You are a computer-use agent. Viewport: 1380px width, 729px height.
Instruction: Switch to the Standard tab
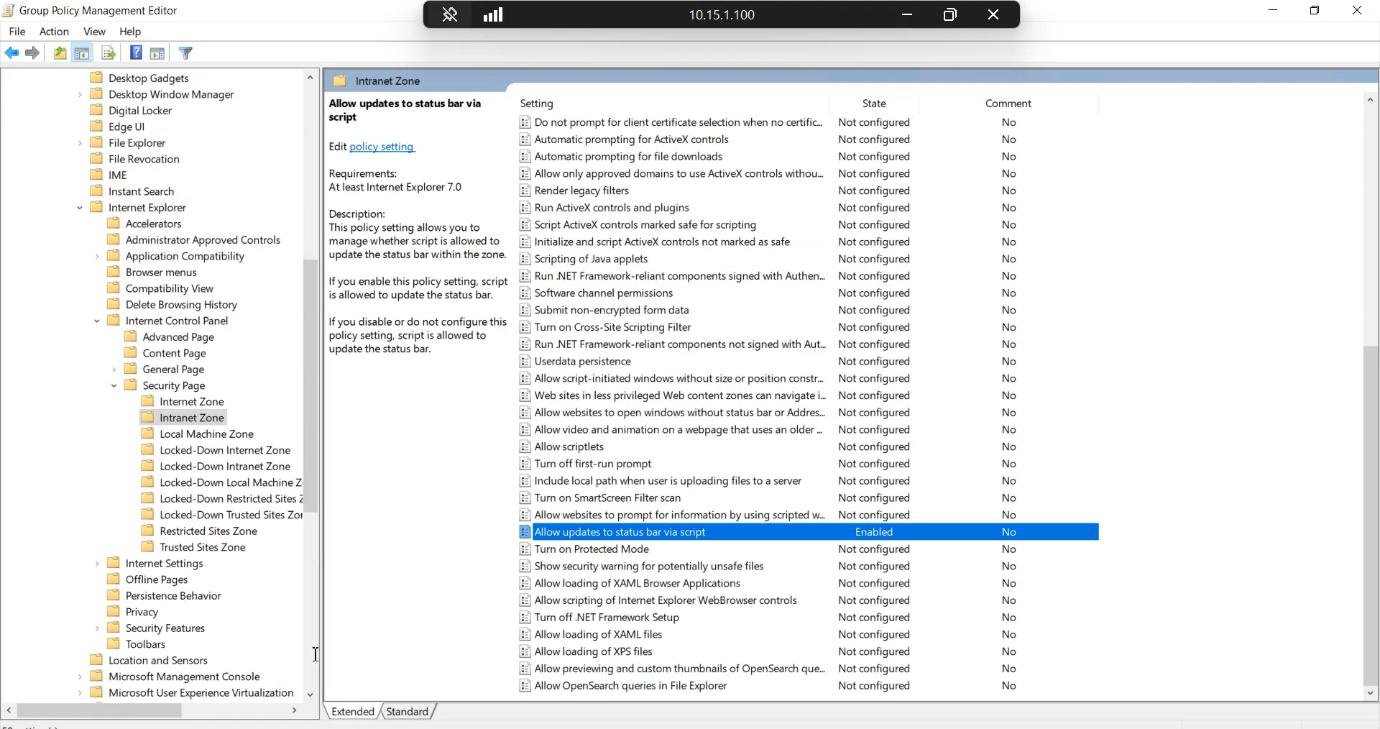point(407,712)
